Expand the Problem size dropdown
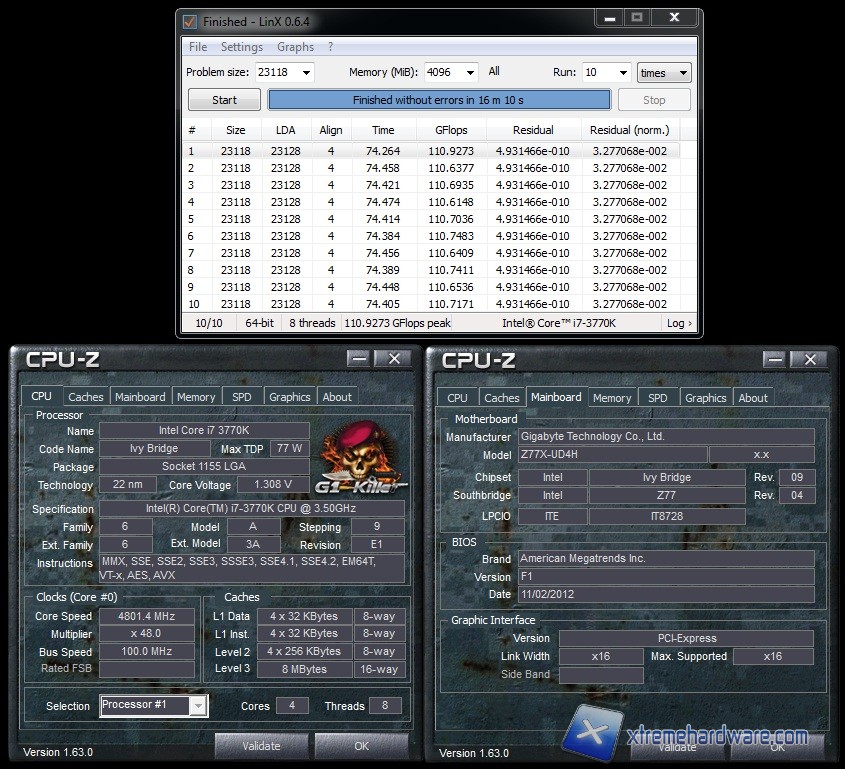This screenshot has height=769, width=845. point(306,73)
